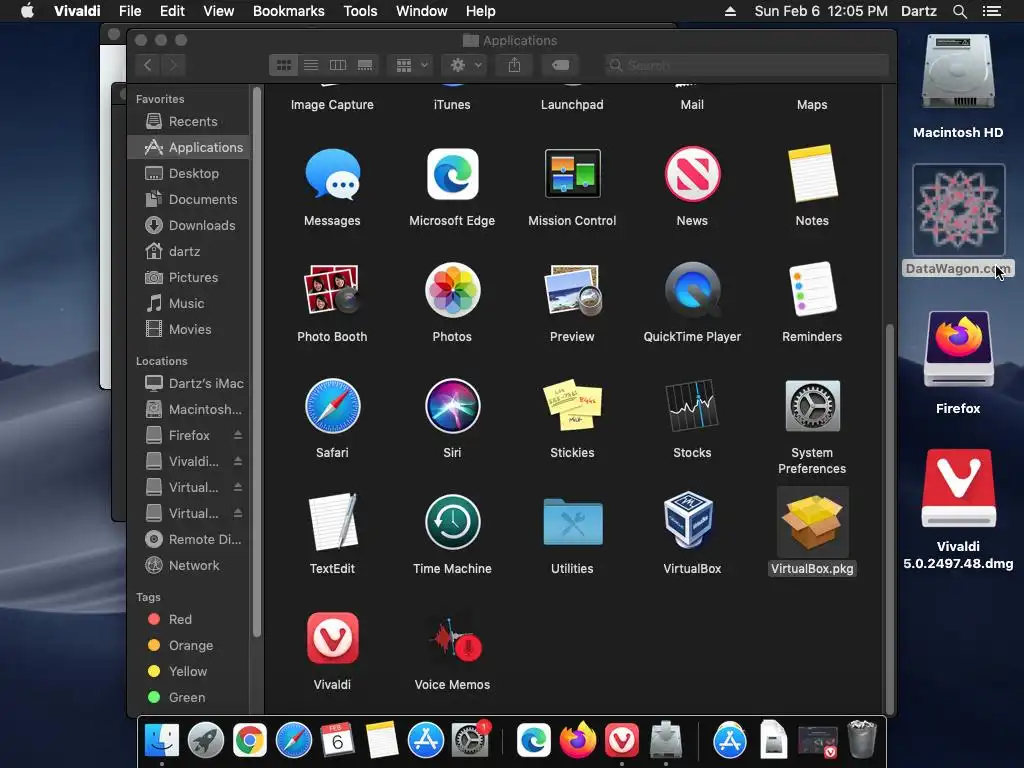Open Documents in the sidebar
Screen dimensions: 1024x768
coord(188,199)
